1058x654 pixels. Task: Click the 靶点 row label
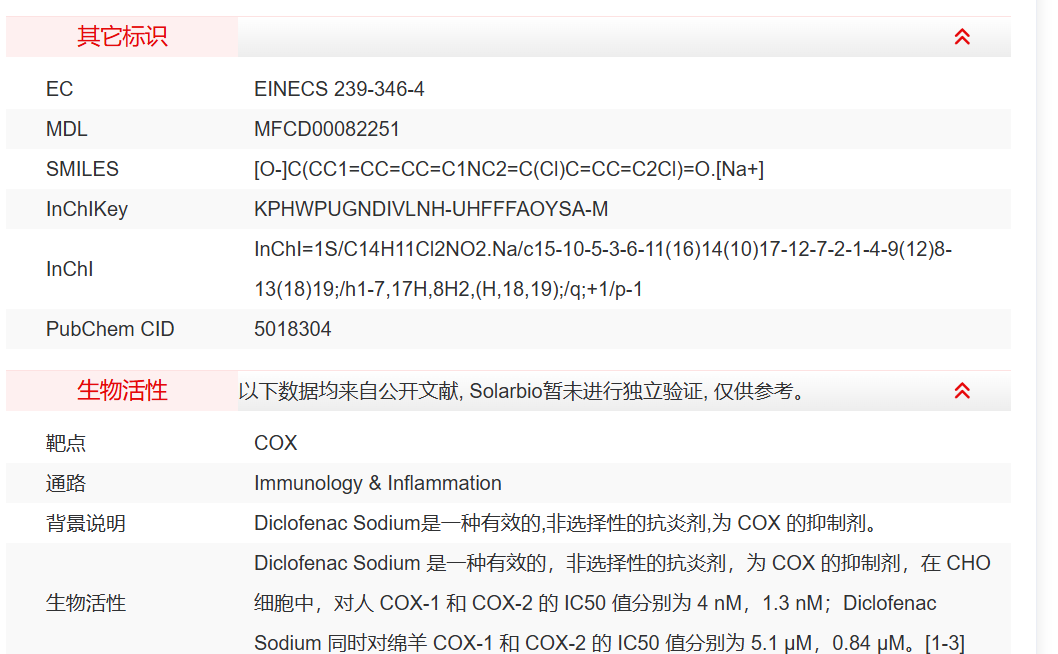tap(66, 443)
